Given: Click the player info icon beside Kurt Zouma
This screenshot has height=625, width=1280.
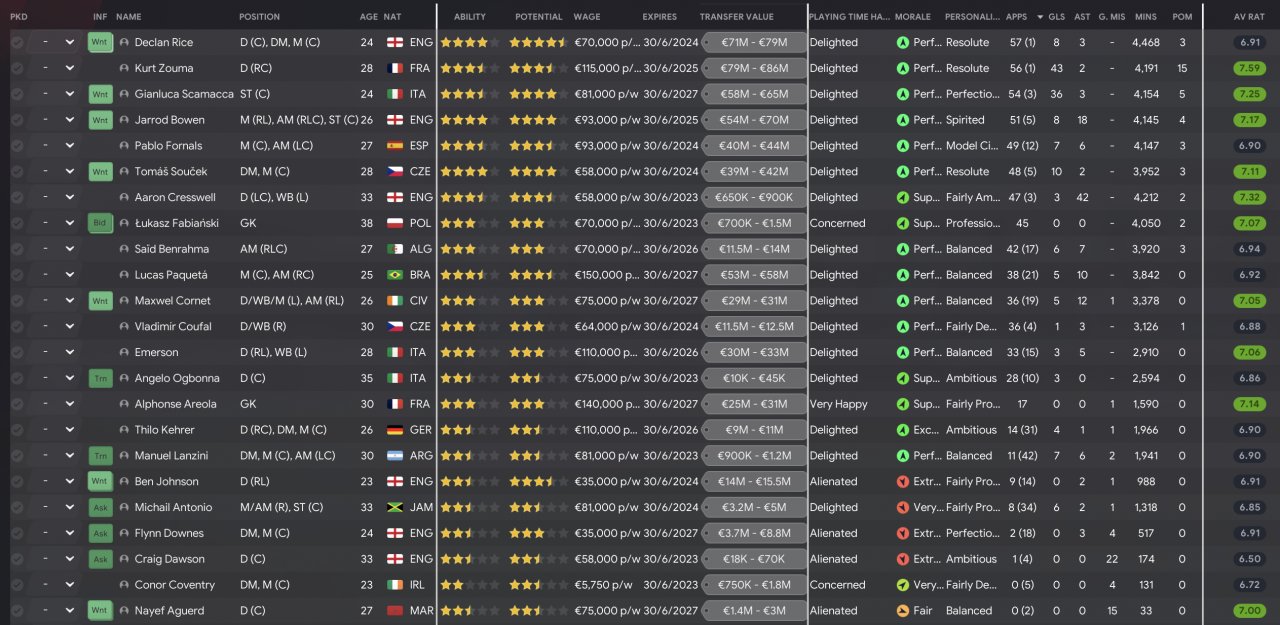Looking at the screenshot, I should pos(124,68).
